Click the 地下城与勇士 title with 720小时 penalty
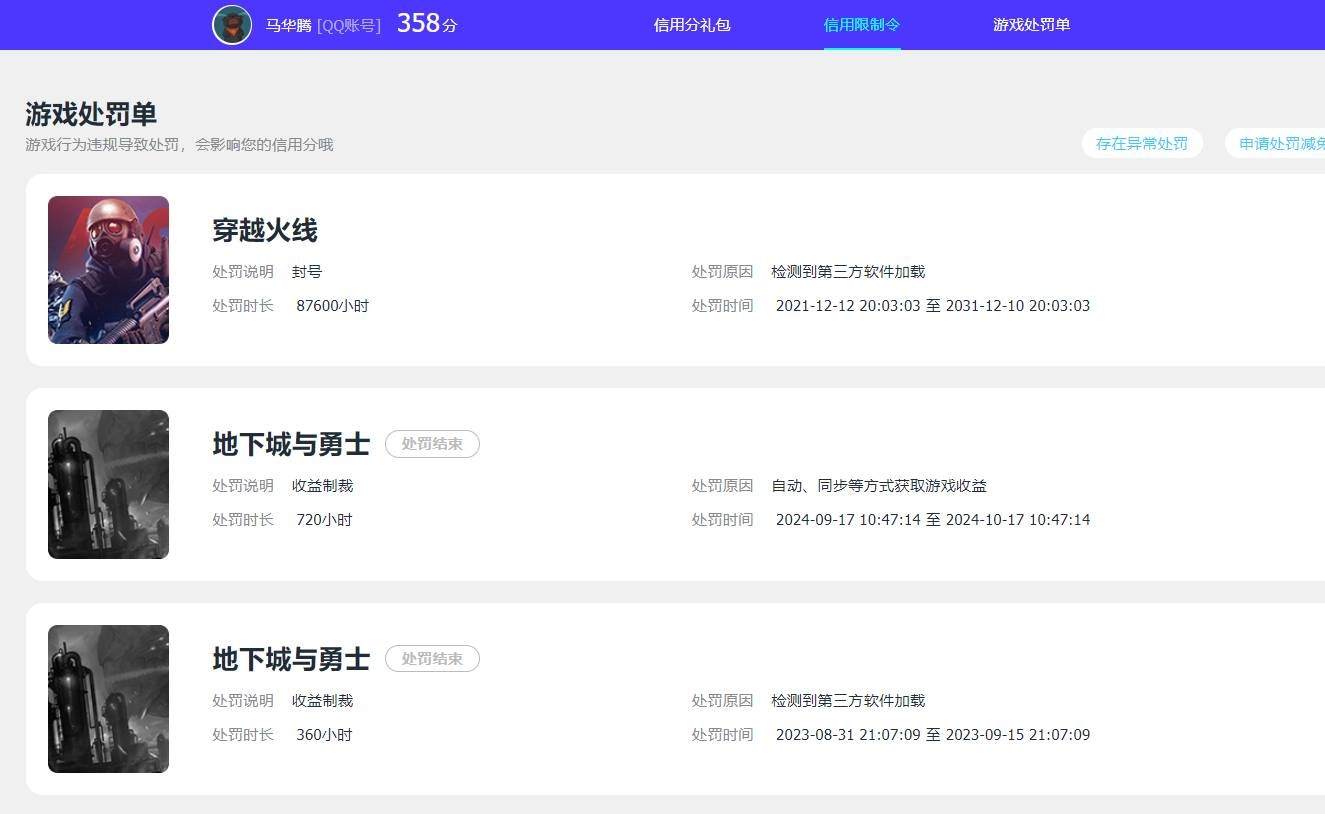The height and width of the screenshot is (814, 1325). click(291, 444)
